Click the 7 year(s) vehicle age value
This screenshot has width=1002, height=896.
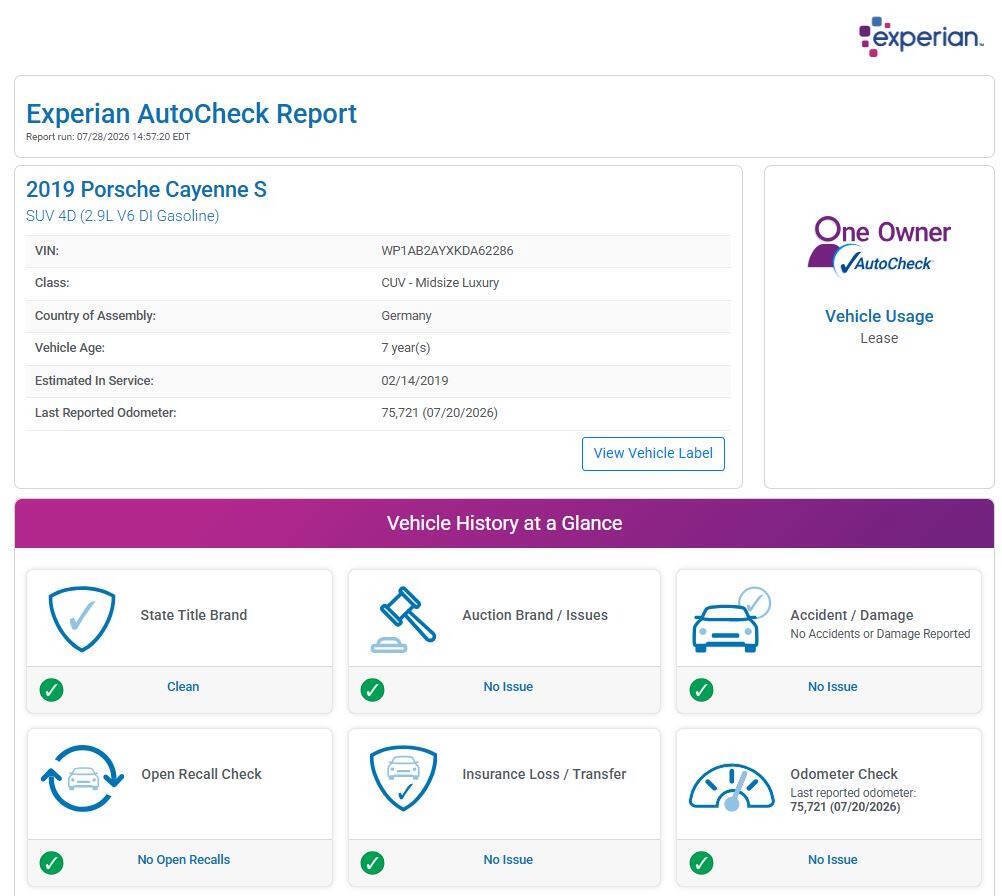tap(406, 348)
